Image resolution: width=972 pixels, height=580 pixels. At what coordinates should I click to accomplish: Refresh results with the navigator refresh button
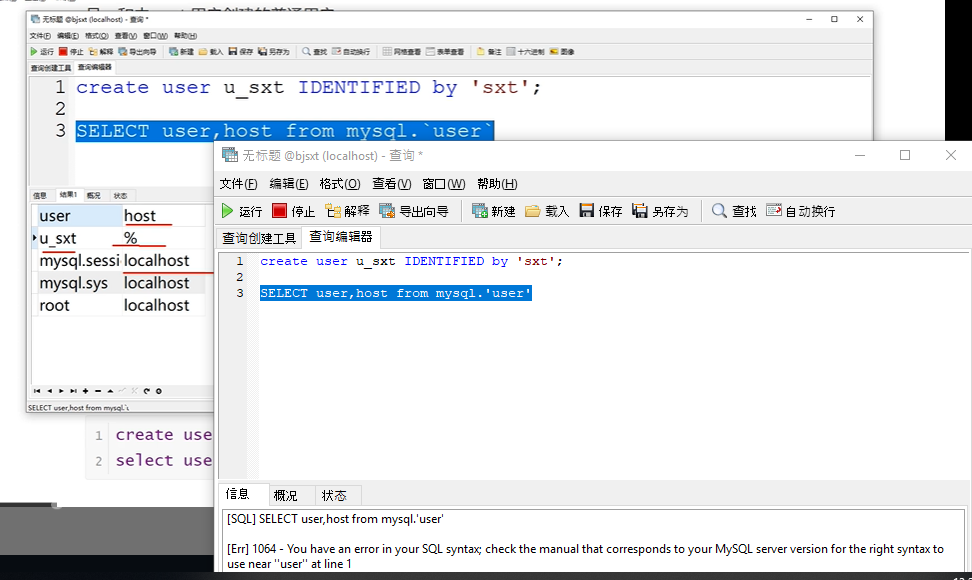point(146,391)
